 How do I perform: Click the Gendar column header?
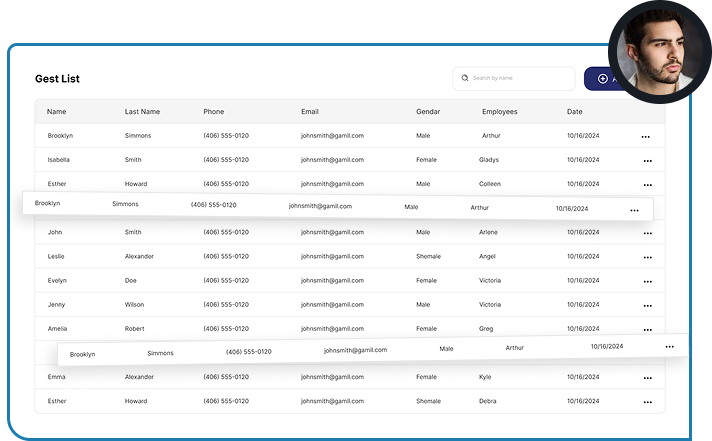point(428,112)
